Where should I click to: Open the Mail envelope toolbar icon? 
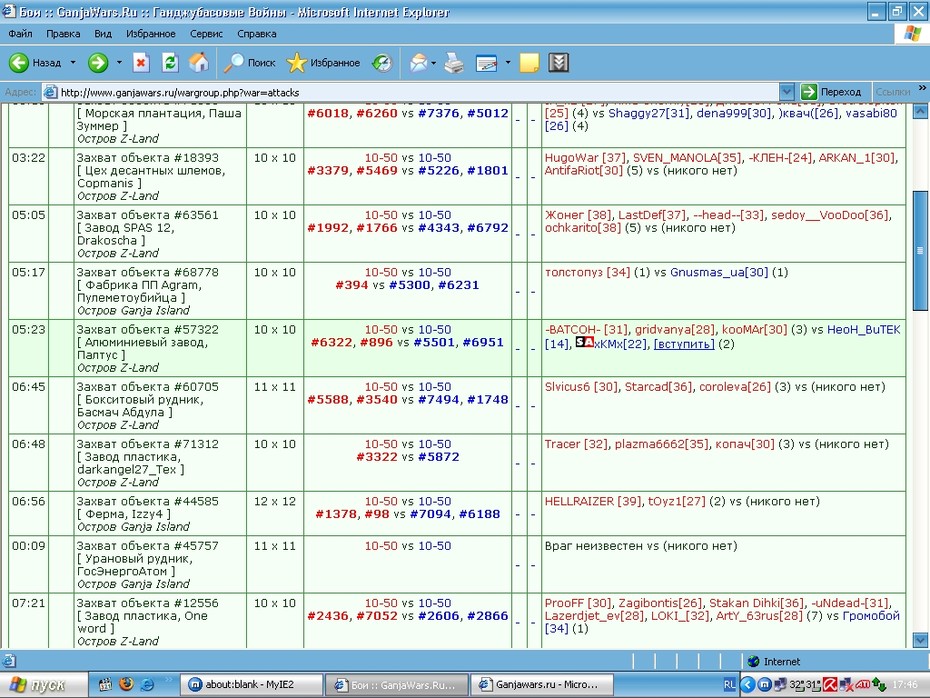tap(418, 62)
